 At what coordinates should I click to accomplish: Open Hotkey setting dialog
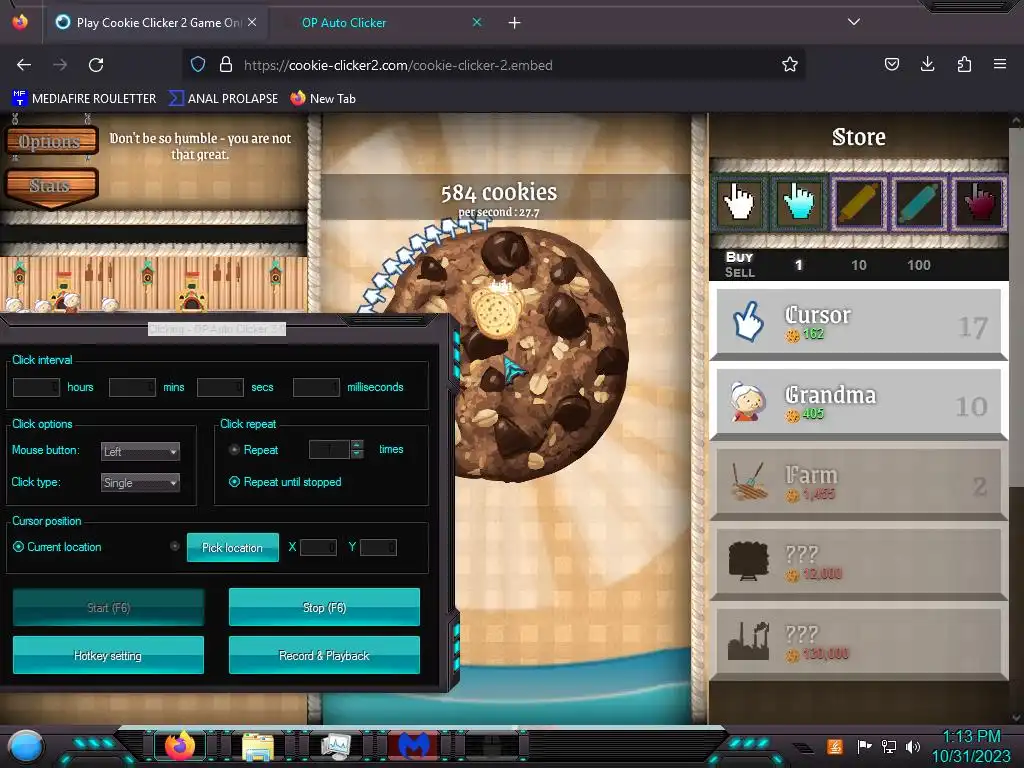coord(108,655)
